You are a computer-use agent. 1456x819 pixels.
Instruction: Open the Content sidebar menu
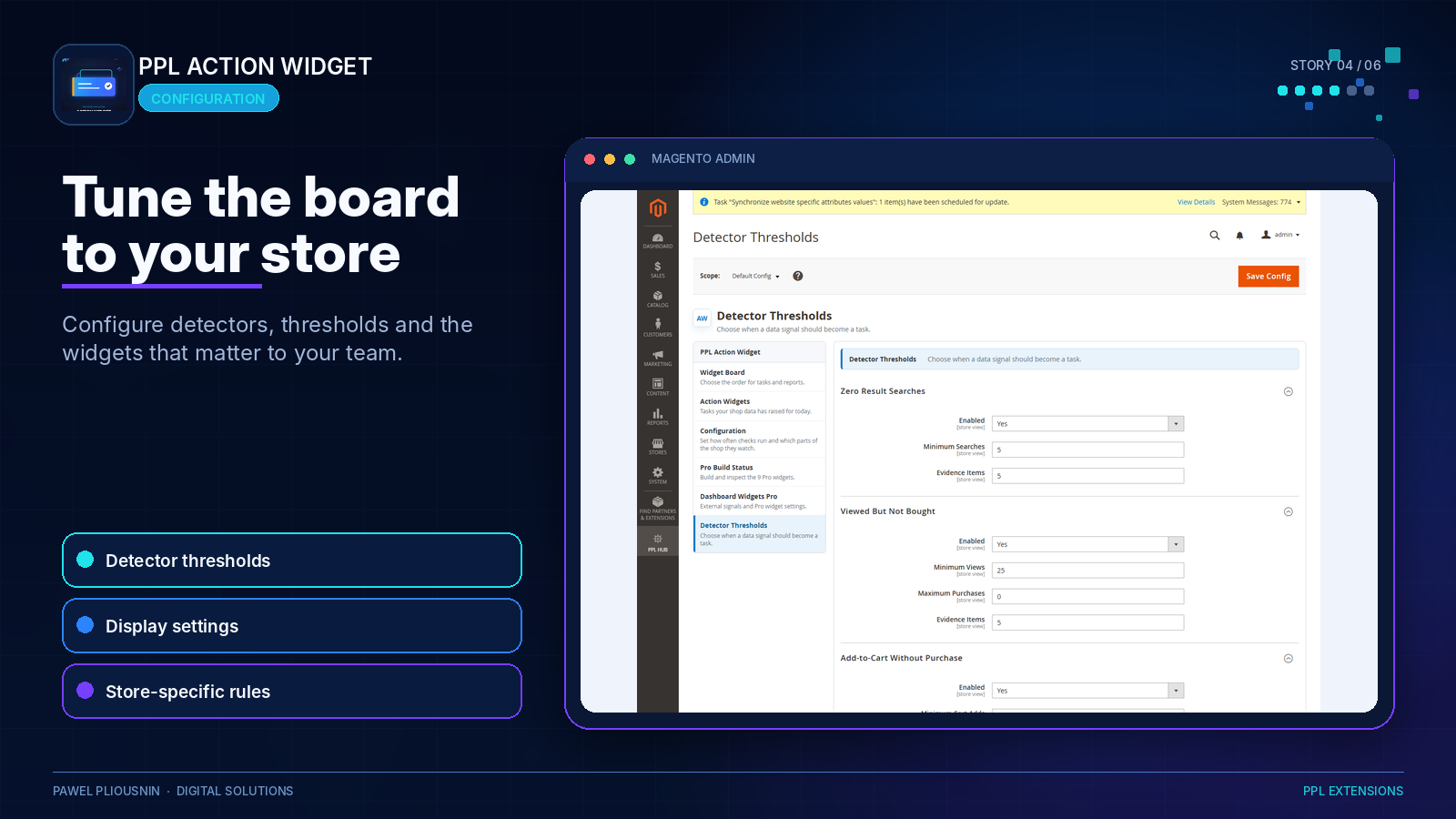[658, 388]
